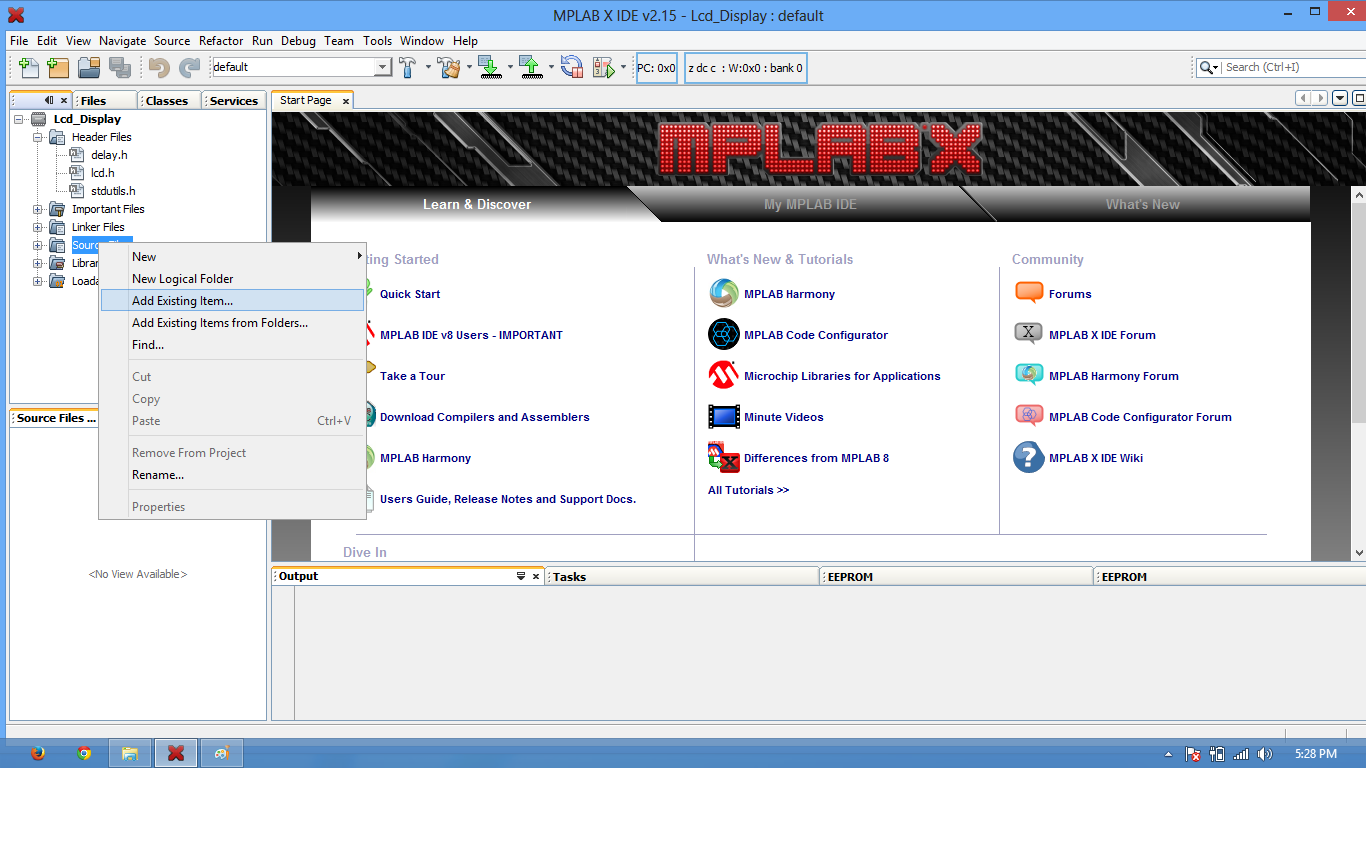
Task: Open Users Guide, Release Notes link
Action: pyautogui.click(x=508, y=499)
